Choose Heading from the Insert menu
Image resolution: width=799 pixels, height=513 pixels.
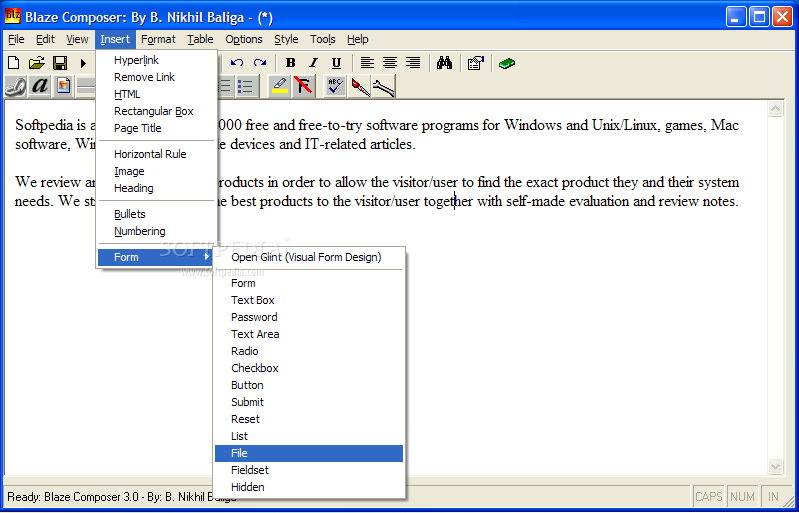pyautogui.click(x=157, y=188)
